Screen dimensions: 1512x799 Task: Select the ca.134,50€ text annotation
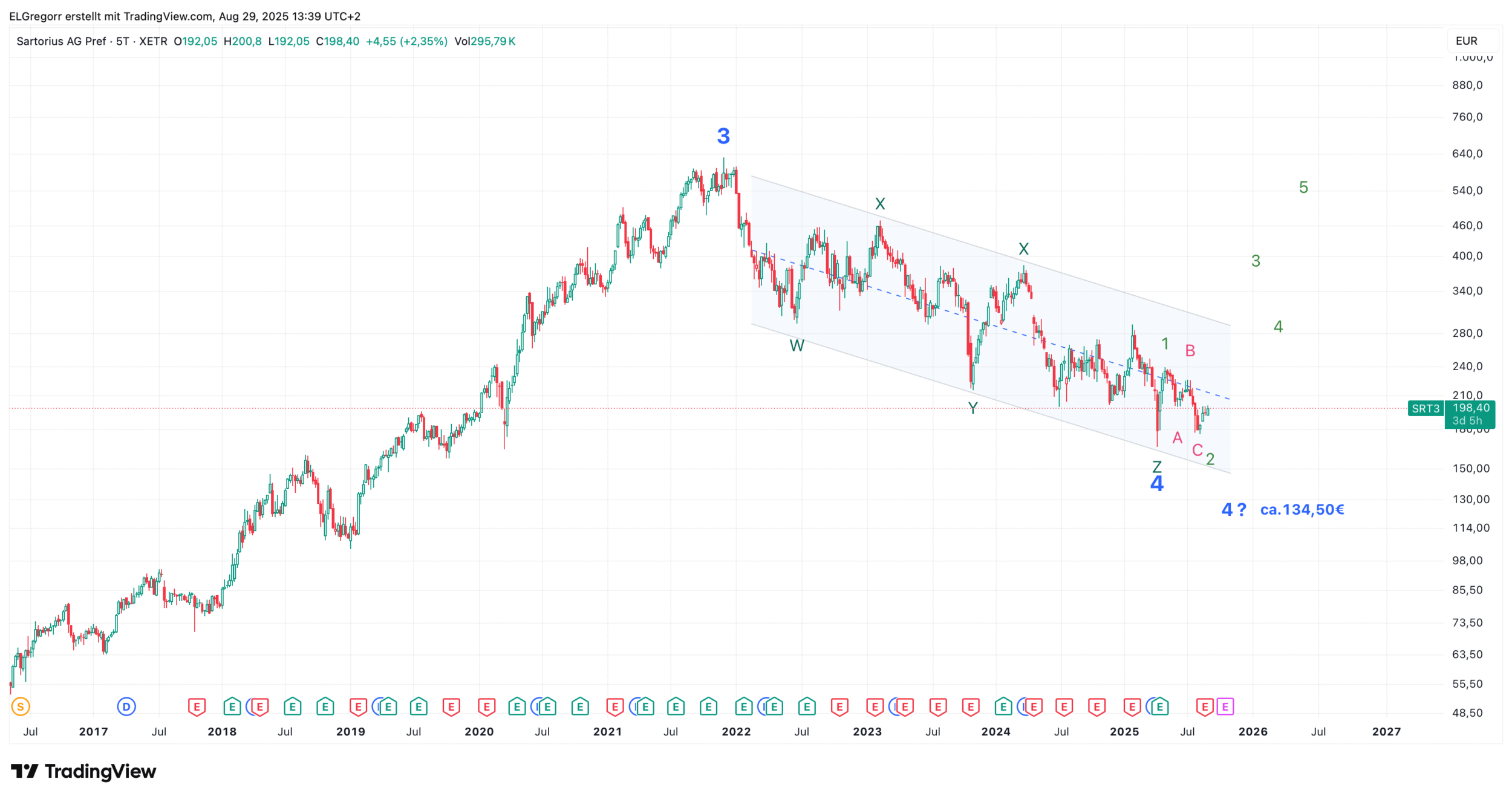tap(1302, 510)
